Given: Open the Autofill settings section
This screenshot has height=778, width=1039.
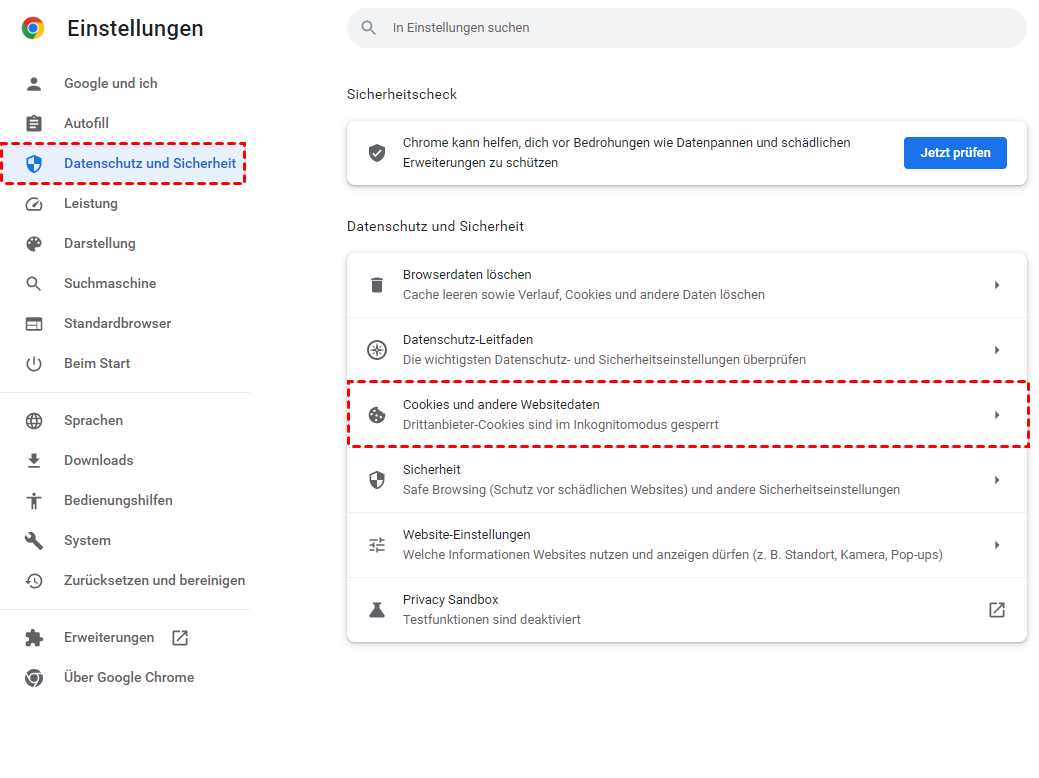Looking at the screenshot, I should (x=86, y=124).
